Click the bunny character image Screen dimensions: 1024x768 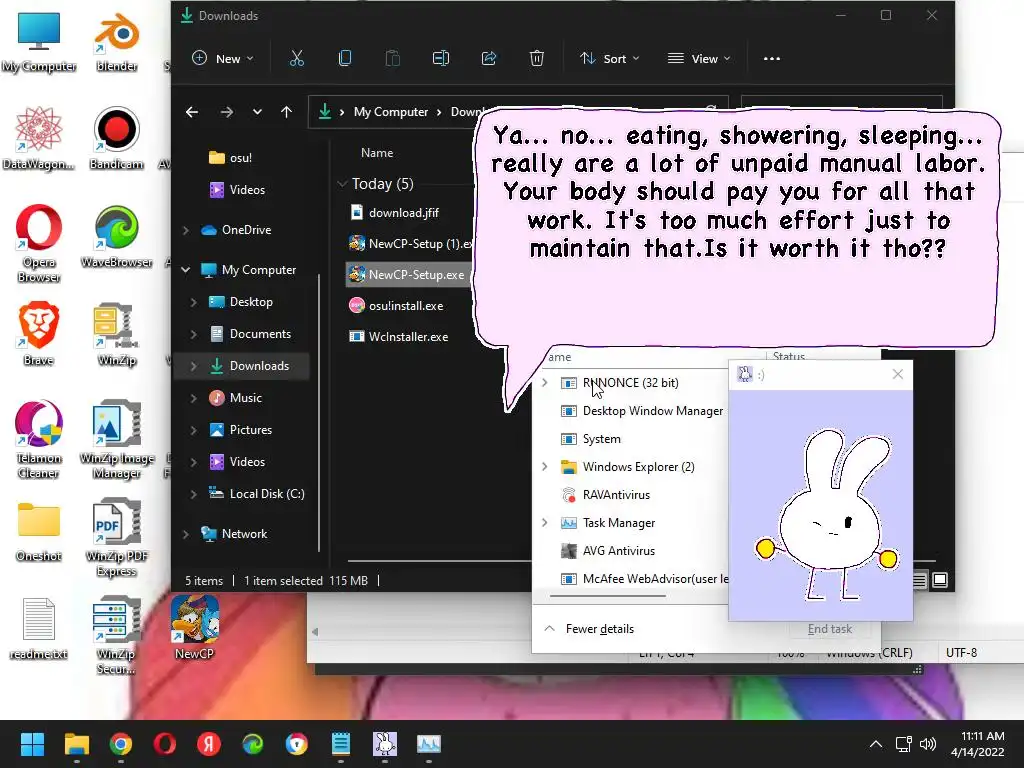point(828,513)
